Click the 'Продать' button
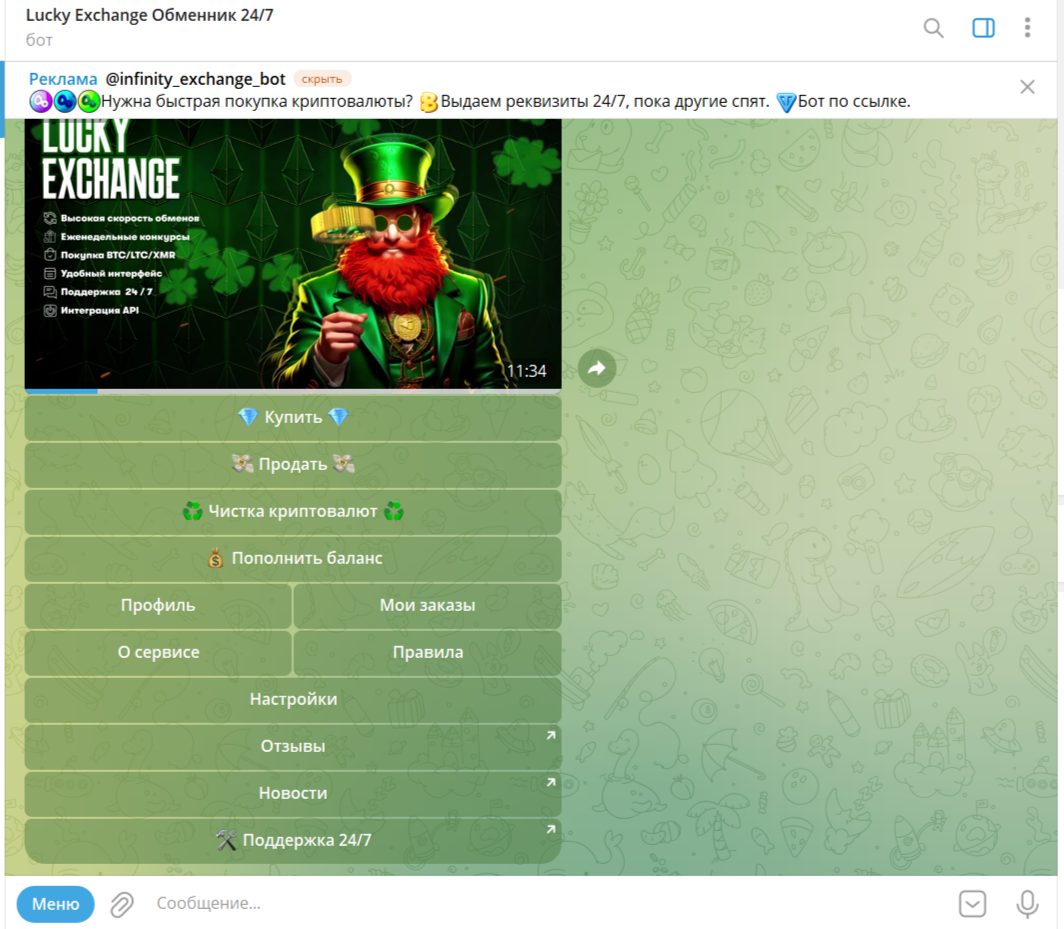Viewport: 1064px width, 929px height. click(293, 464)
